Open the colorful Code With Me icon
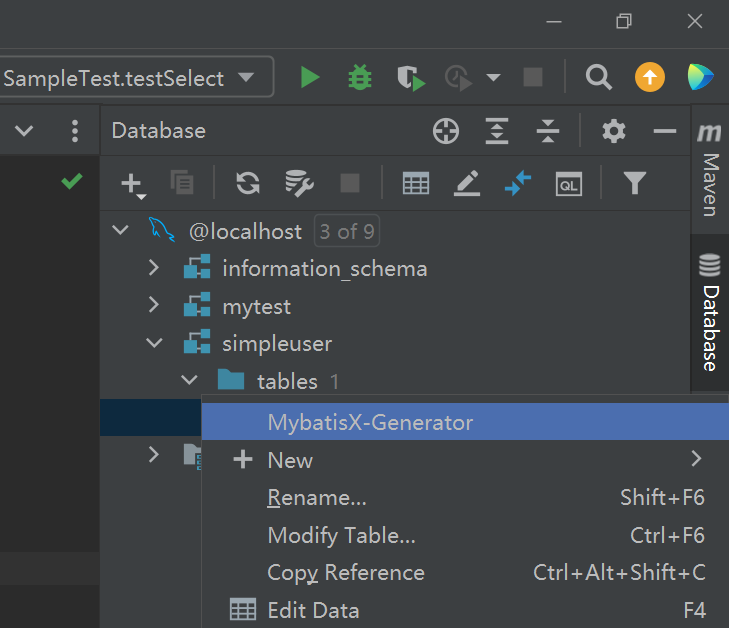The height and width of the screenshot is (628, 729). [700, 77]
